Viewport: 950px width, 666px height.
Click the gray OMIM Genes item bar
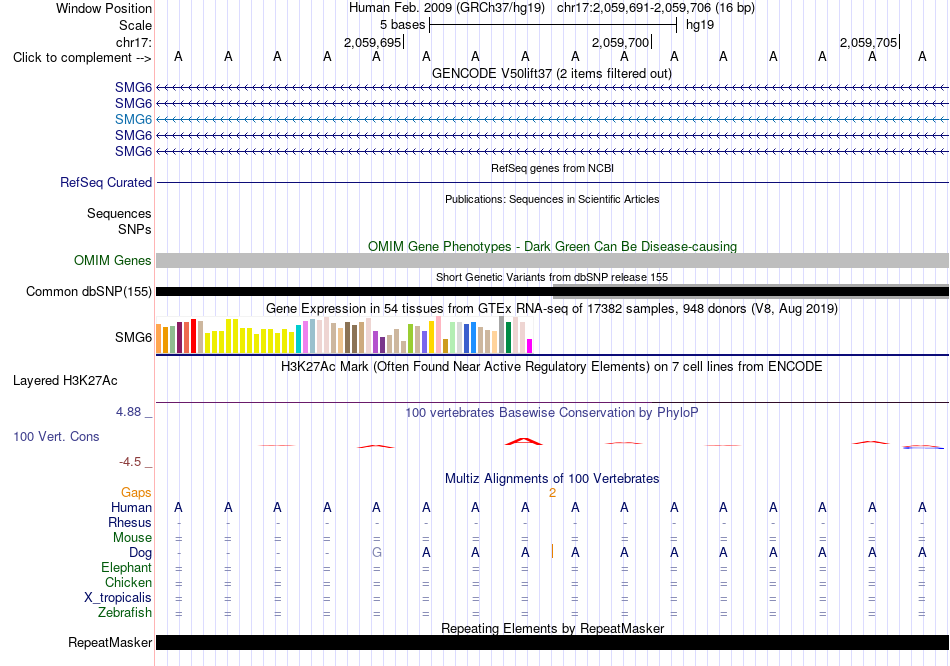point(552,261)
